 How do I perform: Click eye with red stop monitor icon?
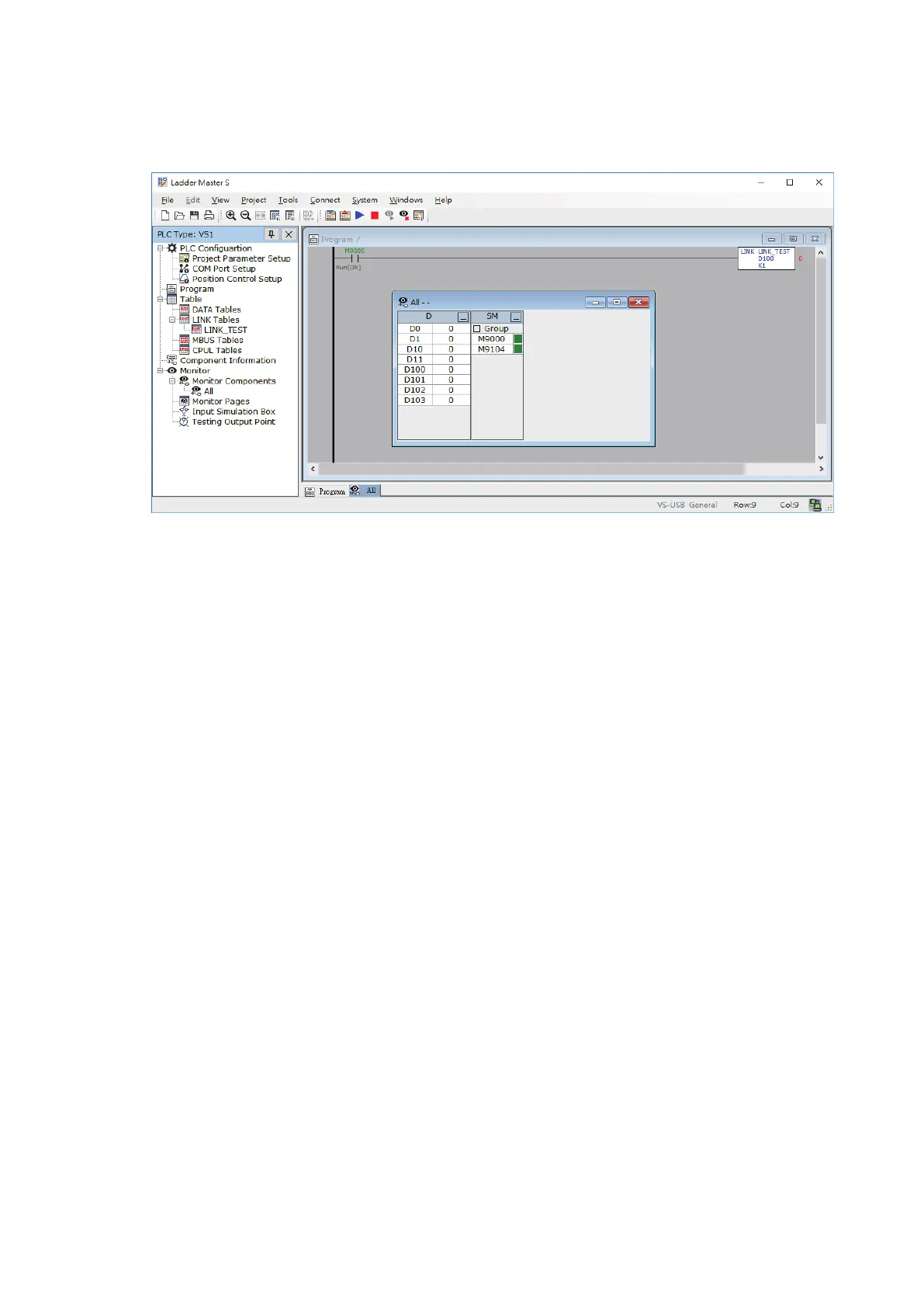pyautogui.click(x=404, y=216)
